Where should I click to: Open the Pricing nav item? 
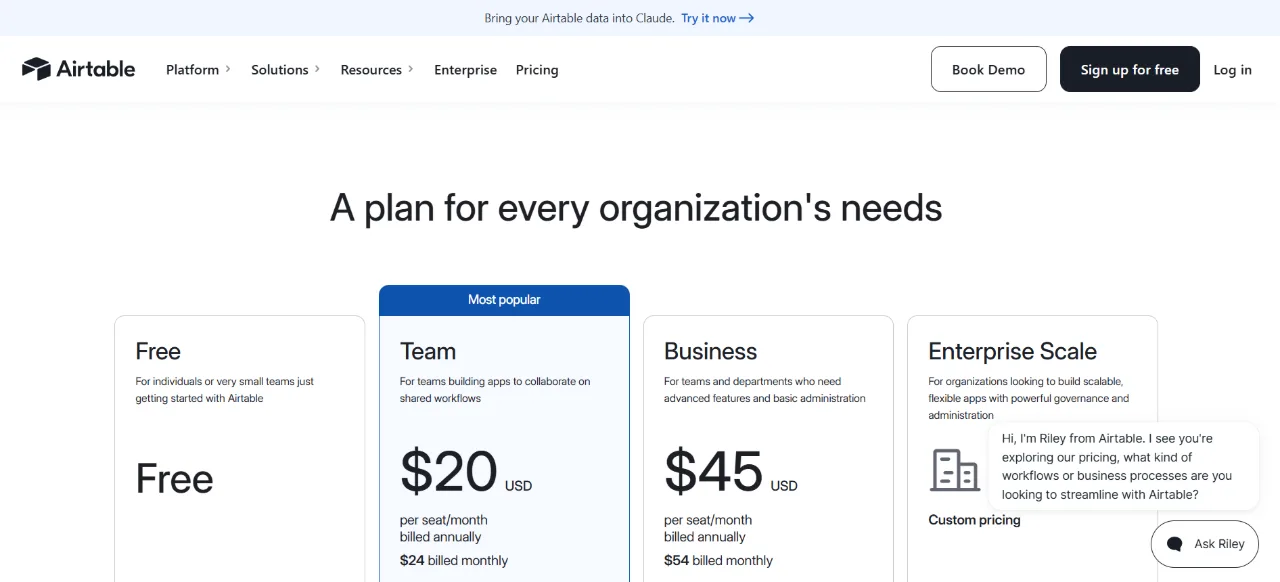(x=537, y=70)
